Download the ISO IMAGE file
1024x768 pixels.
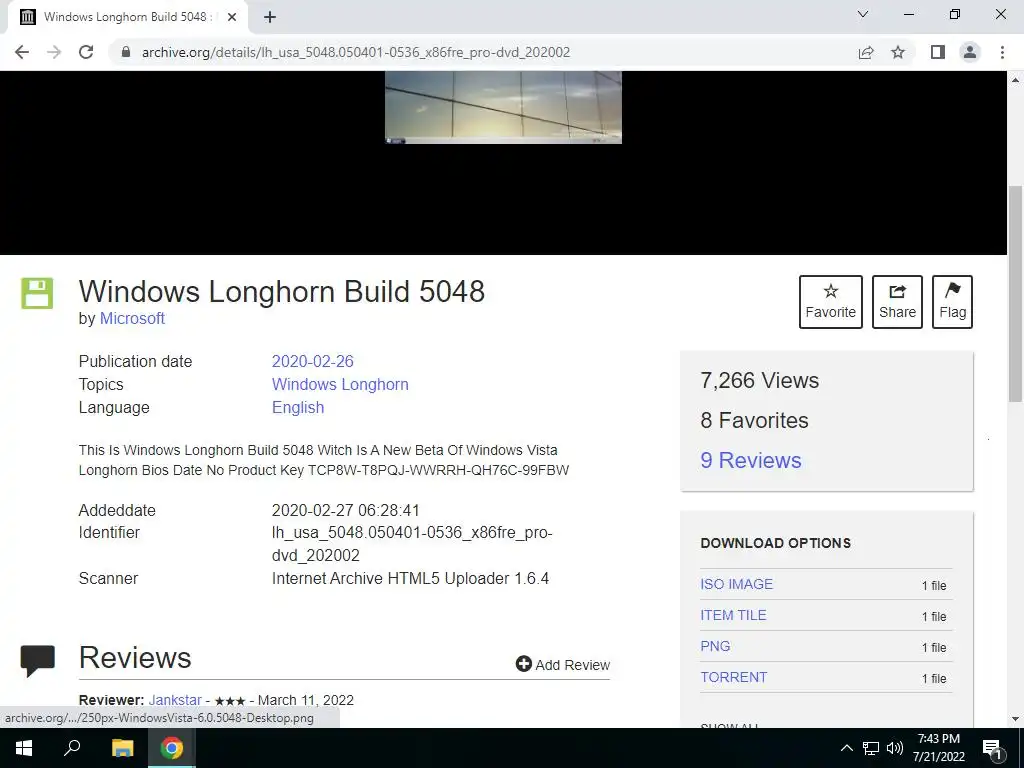737,584
